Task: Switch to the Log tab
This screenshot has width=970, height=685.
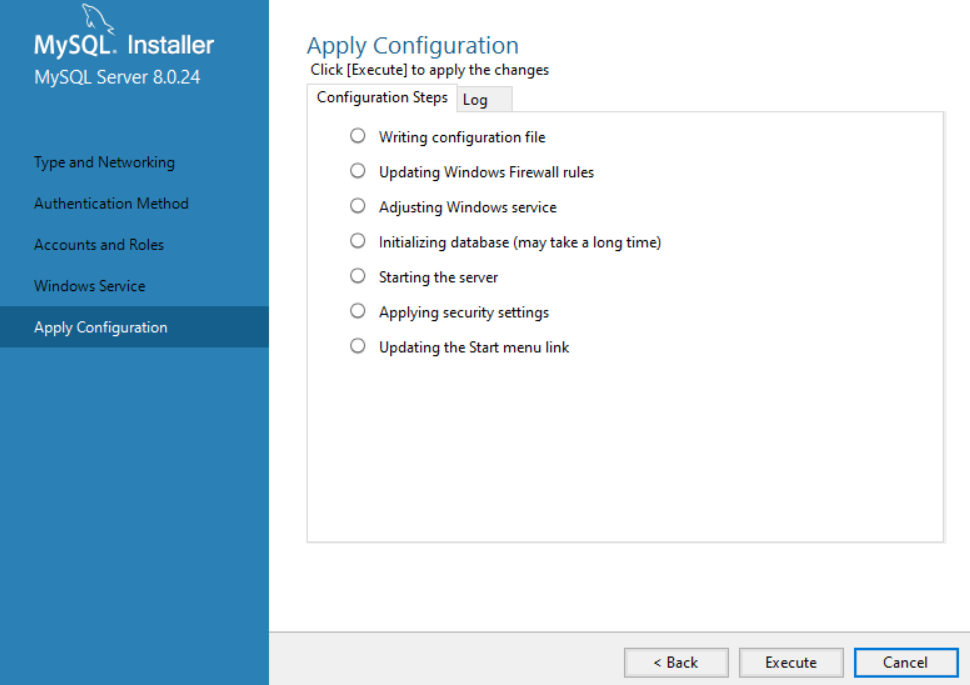Action: [484, 100]
